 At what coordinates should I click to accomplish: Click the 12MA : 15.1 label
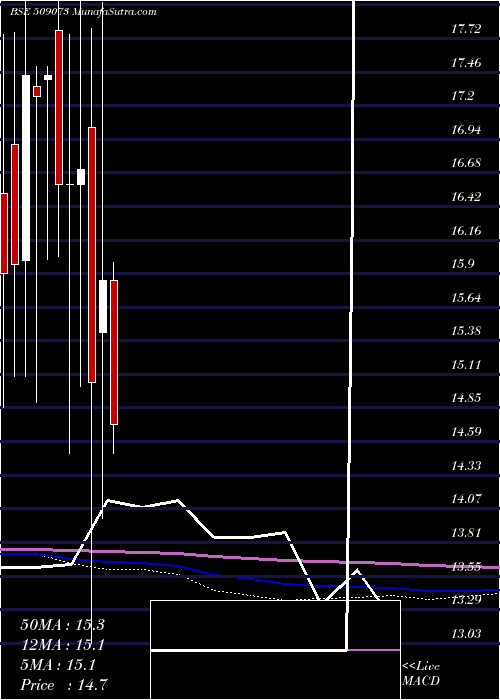tap(62, 645)
